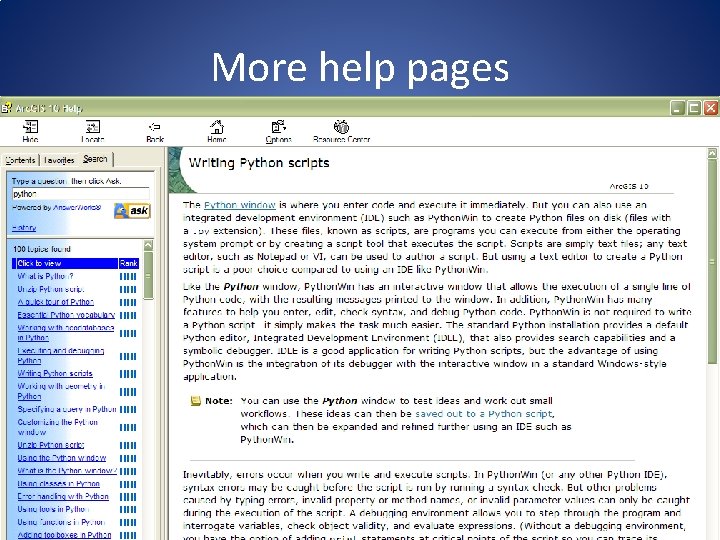Open 'Working with geodatabases in Python' result
The image size is (720, 540).
pos(66,332)
